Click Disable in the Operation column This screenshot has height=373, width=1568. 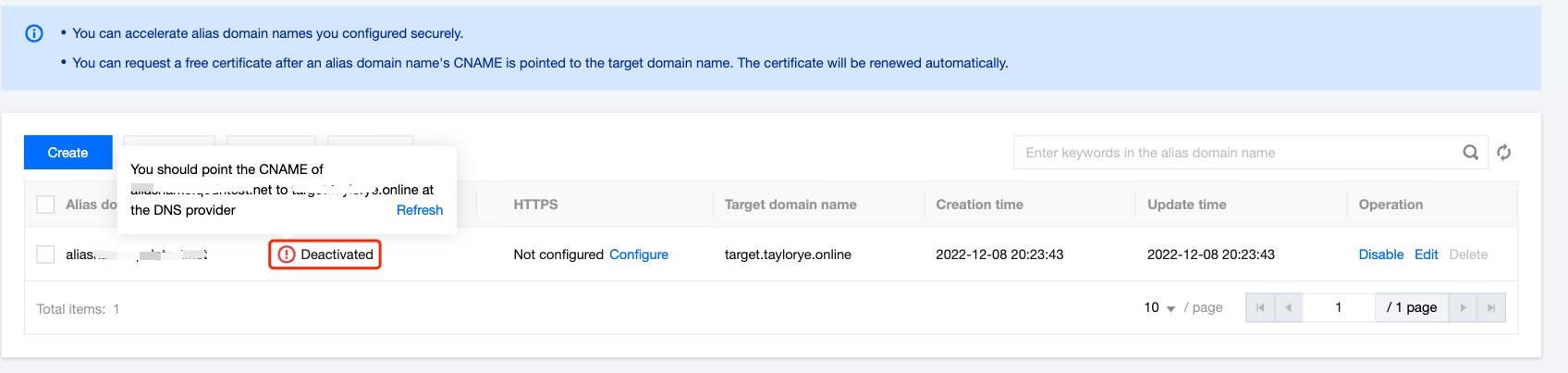click(x=1380, y=255)
